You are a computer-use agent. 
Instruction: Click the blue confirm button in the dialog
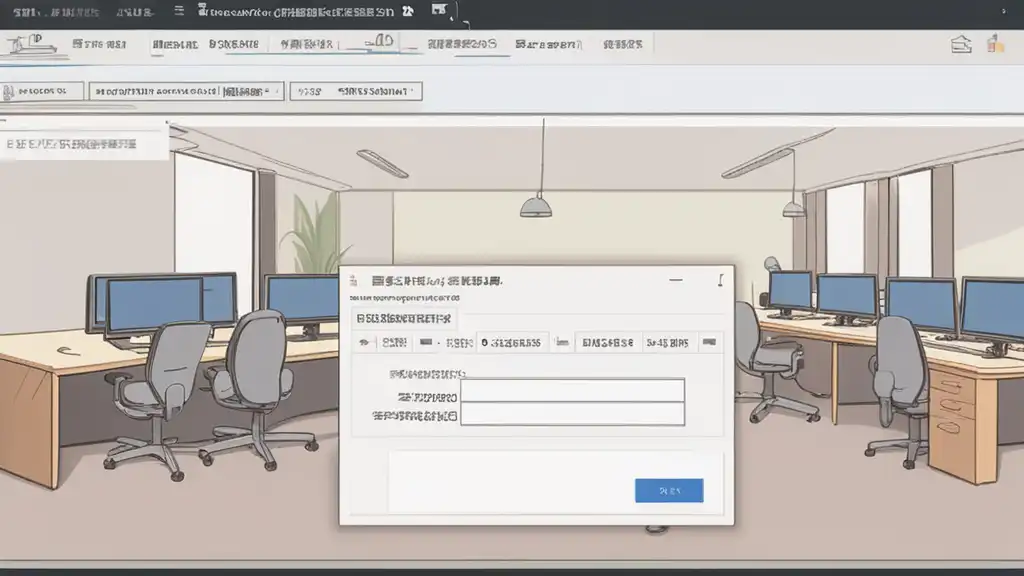[x=669, y=490]
